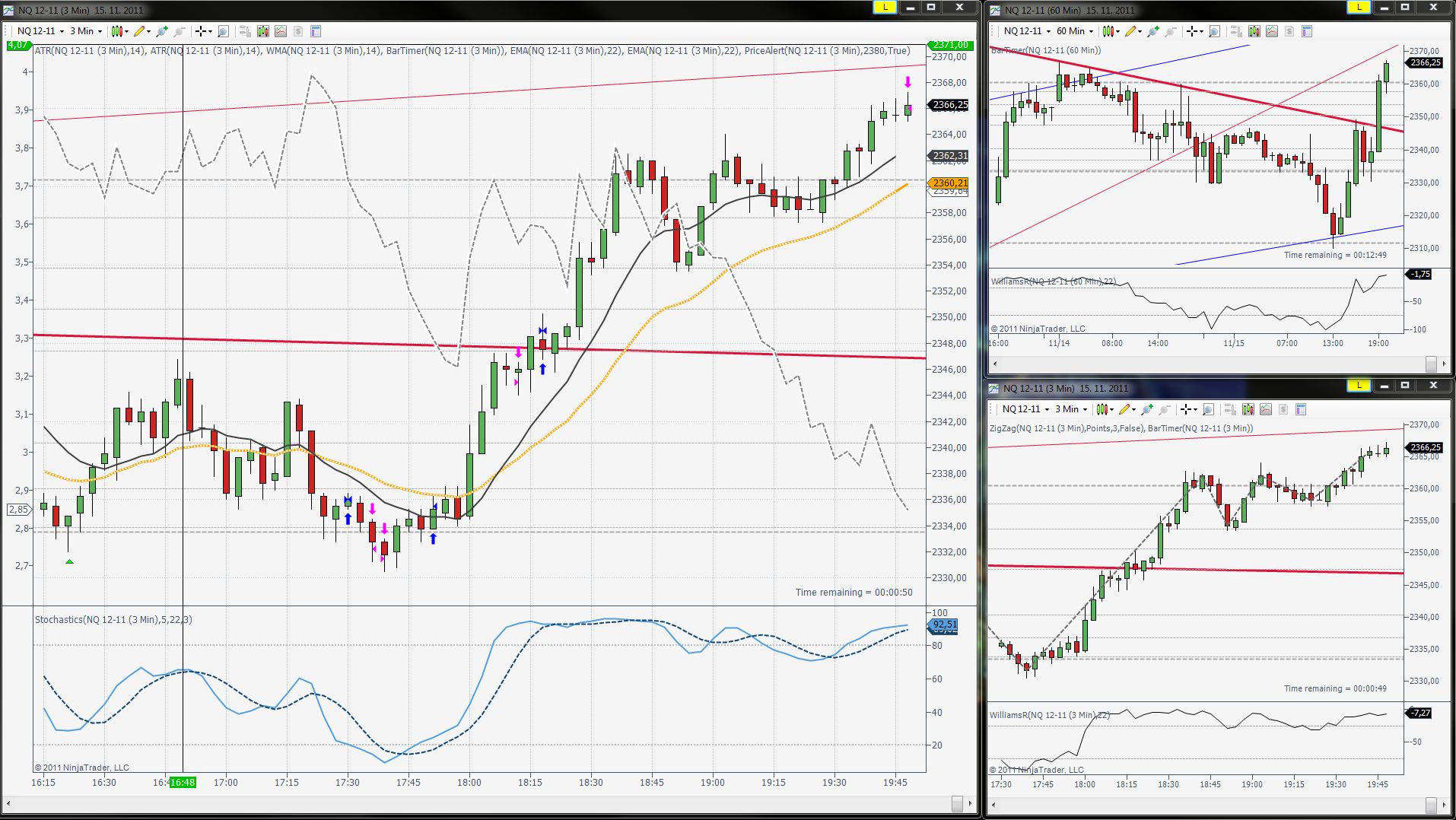Click candlestick chart style icon in 60 Min chart

coord(1108,31)
